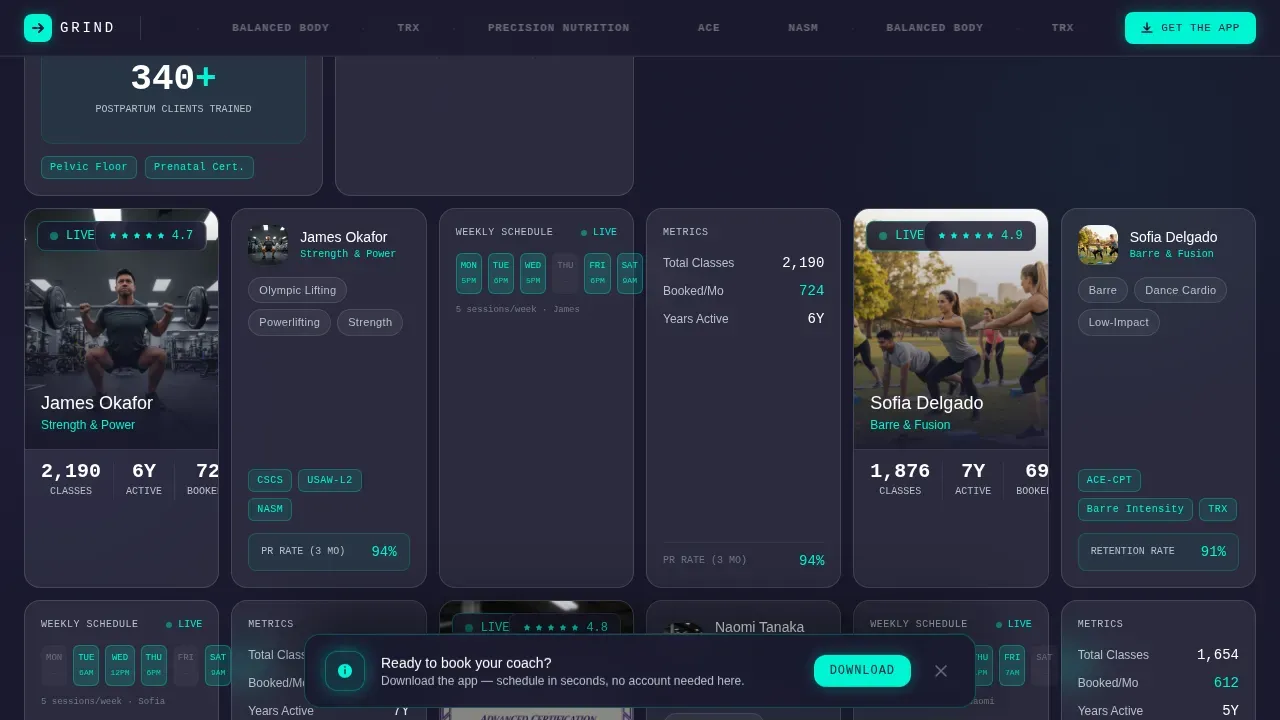The height and width of the screenshot is (720, 1280).
Task: Open James Okafor's squat photo card
Action: (x=122, y=329)
